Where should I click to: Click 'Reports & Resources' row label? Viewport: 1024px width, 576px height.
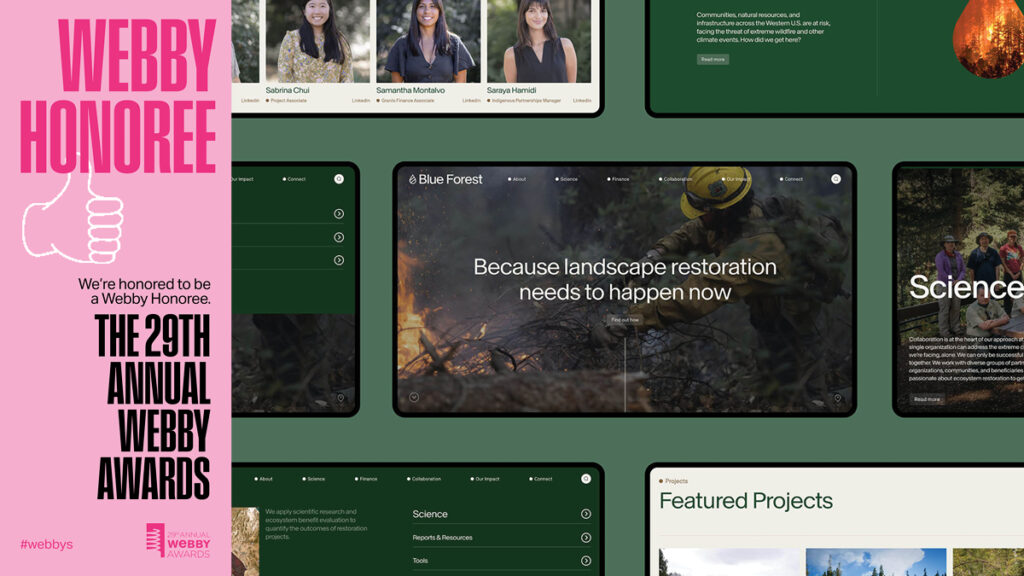(442, 537)
